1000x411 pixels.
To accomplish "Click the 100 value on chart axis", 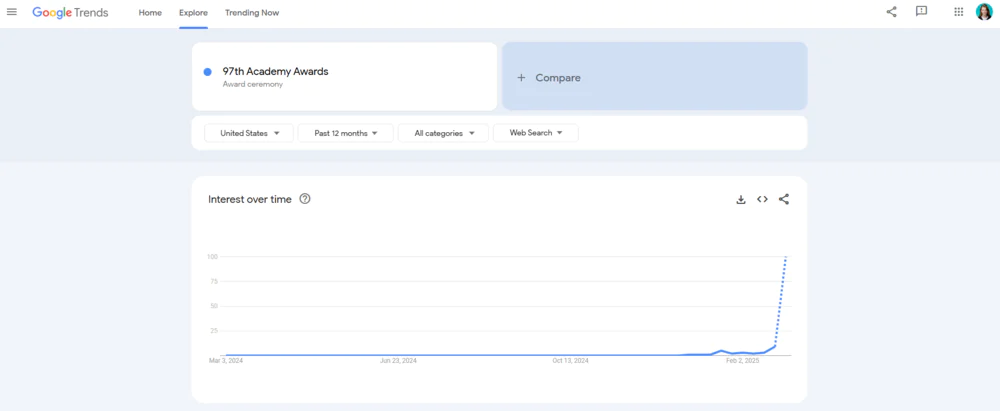I will [x=212, y=257].
